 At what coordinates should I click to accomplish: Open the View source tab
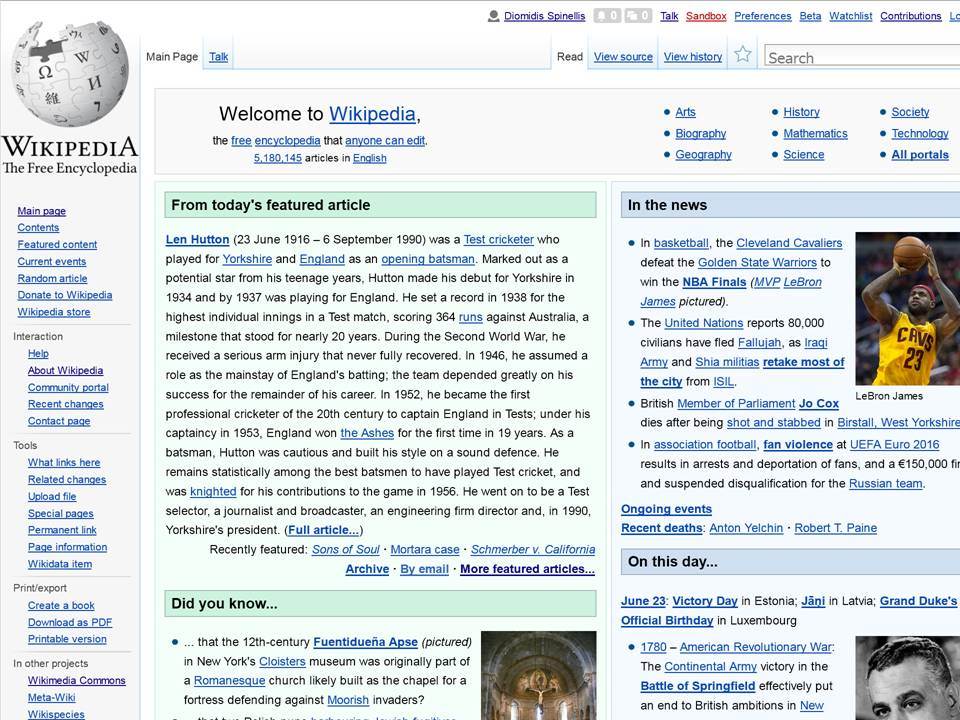623,56
